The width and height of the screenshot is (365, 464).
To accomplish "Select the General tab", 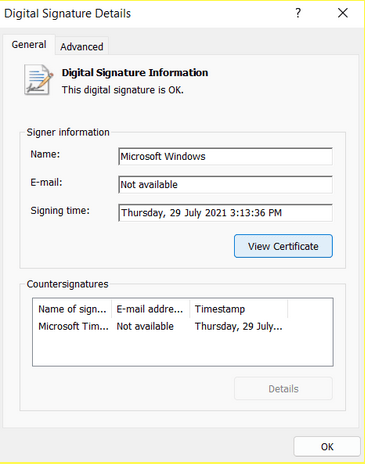I will (29, 44).
